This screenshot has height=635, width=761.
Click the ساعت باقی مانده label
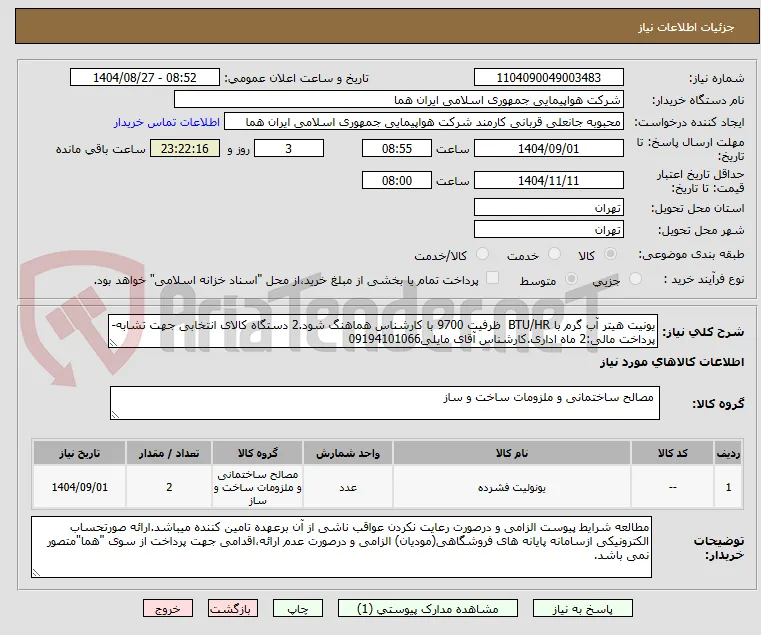point(100,149)
